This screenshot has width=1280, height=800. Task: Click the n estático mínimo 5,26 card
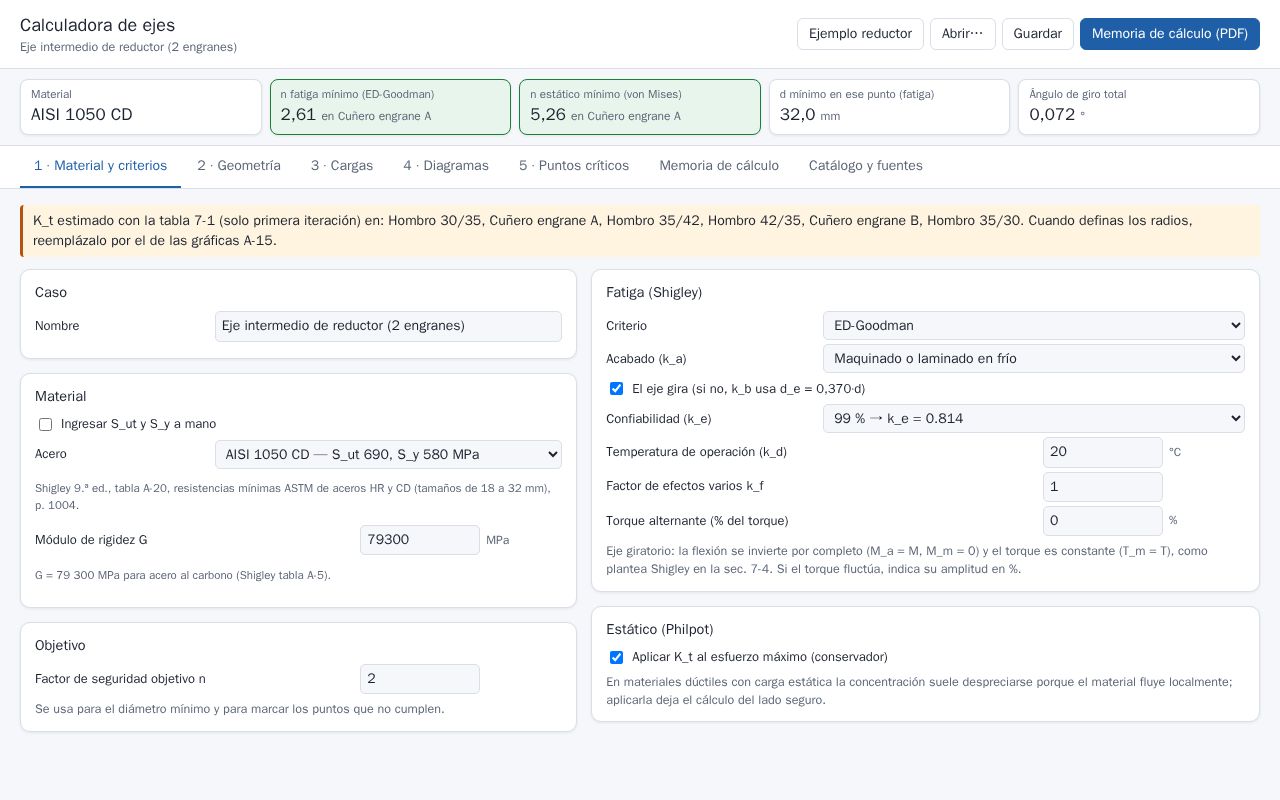(x=640, y=107)
